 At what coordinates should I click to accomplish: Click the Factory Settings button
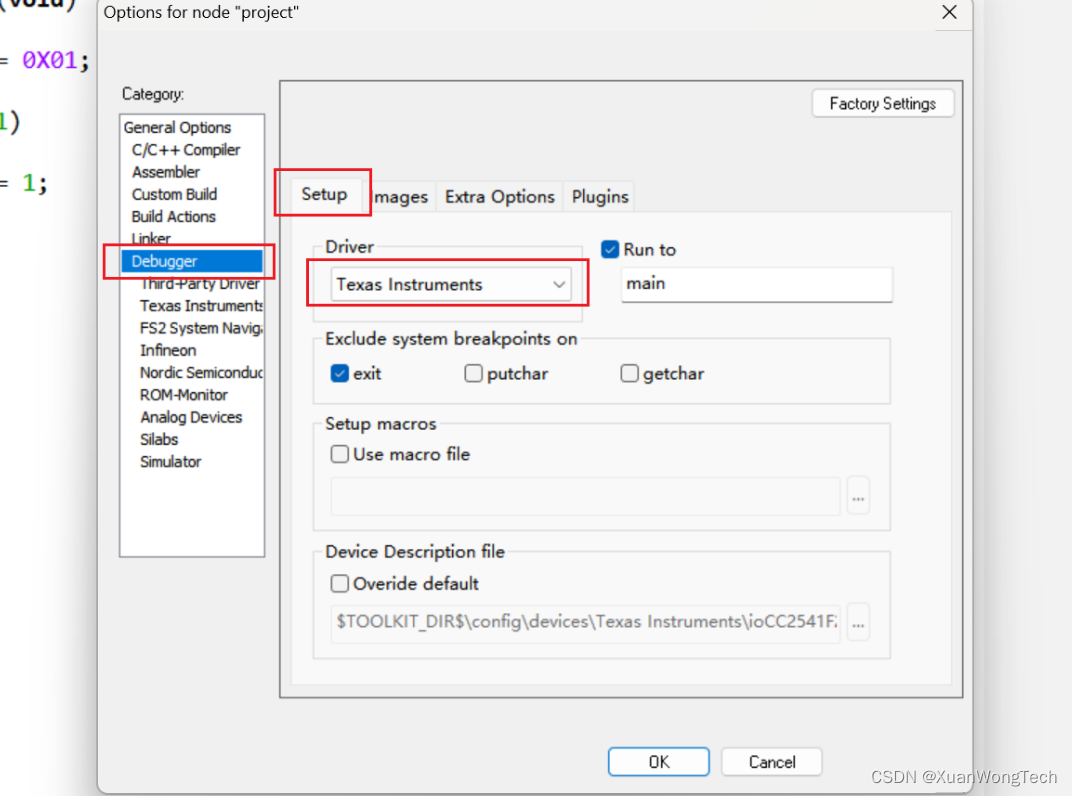click(x=883, y=103)
